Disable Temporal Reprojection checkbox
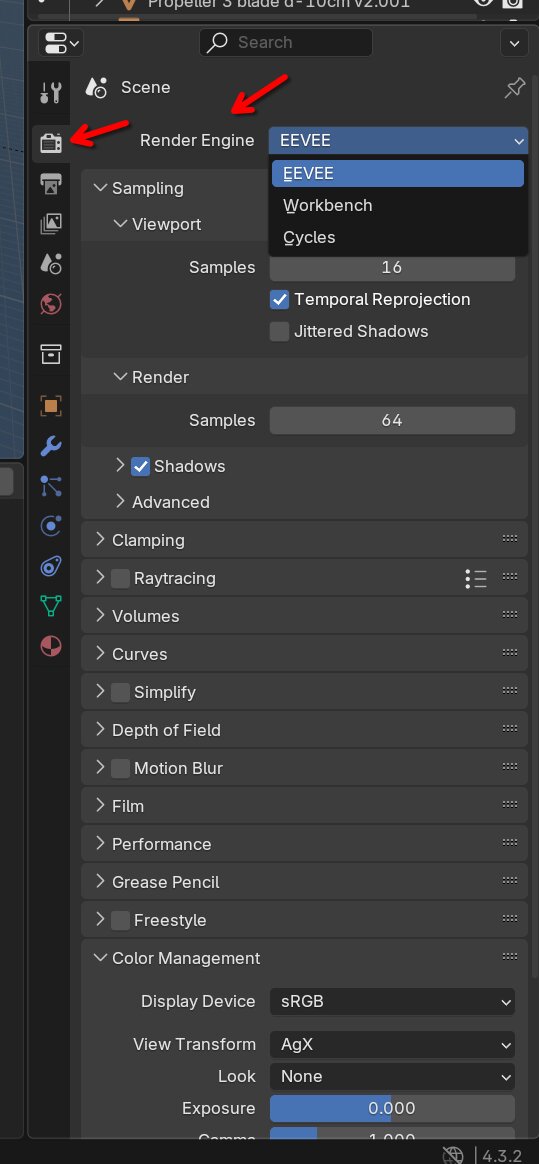The width and height of the screenshot is (539, 1164). [x=279, y=300]
